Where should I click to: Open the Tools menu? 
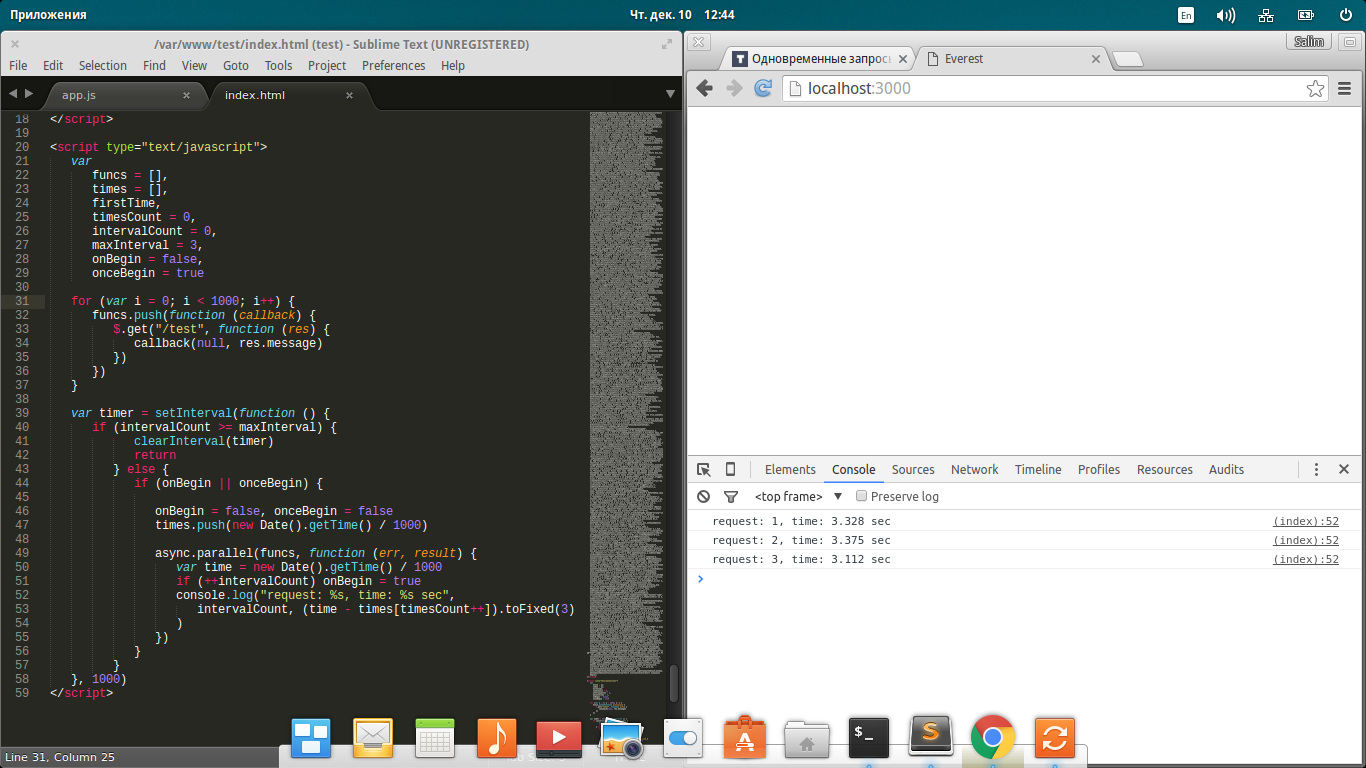(x=278, y=65)
